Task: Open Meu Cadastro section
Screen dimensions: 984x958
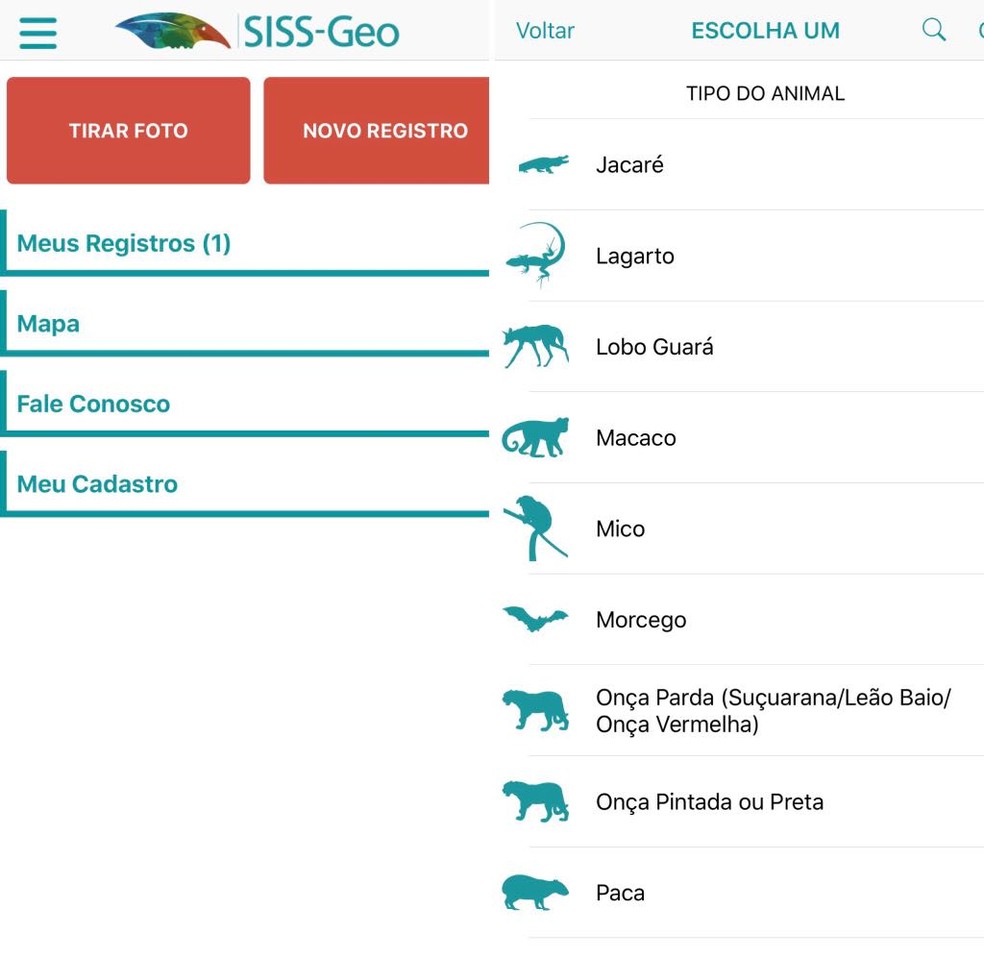Action: coord(97,484)
